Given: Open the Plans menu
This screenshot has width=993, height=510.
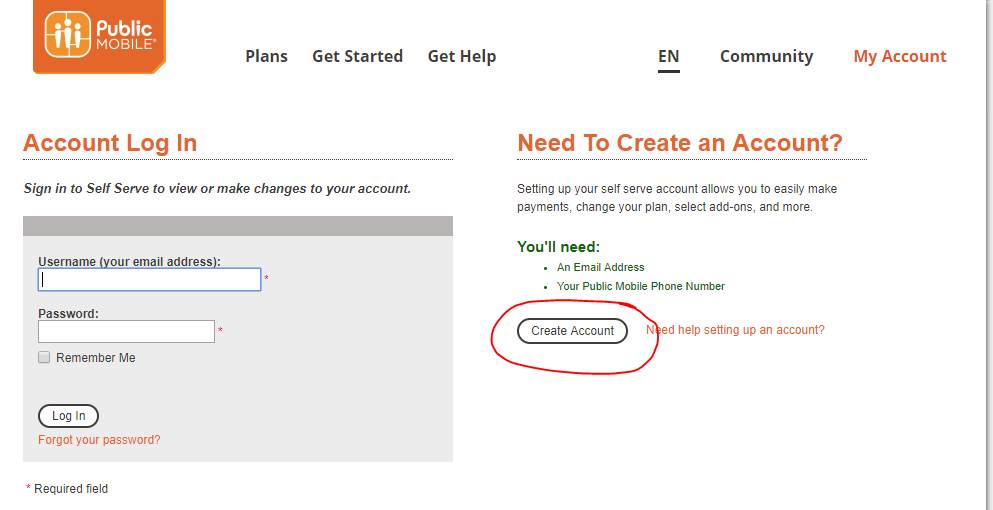Looking at the screenshot, I should tap(267, 56).
